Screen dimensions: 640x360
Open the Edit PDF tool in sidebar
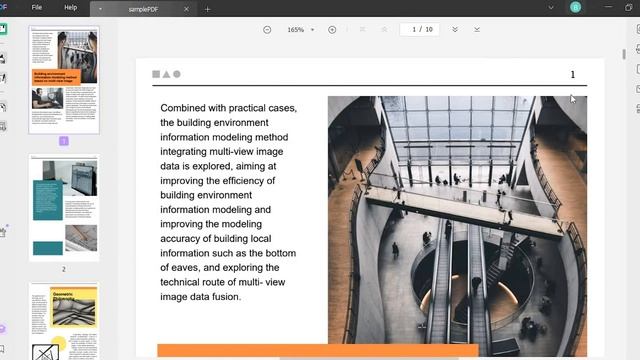3,78
